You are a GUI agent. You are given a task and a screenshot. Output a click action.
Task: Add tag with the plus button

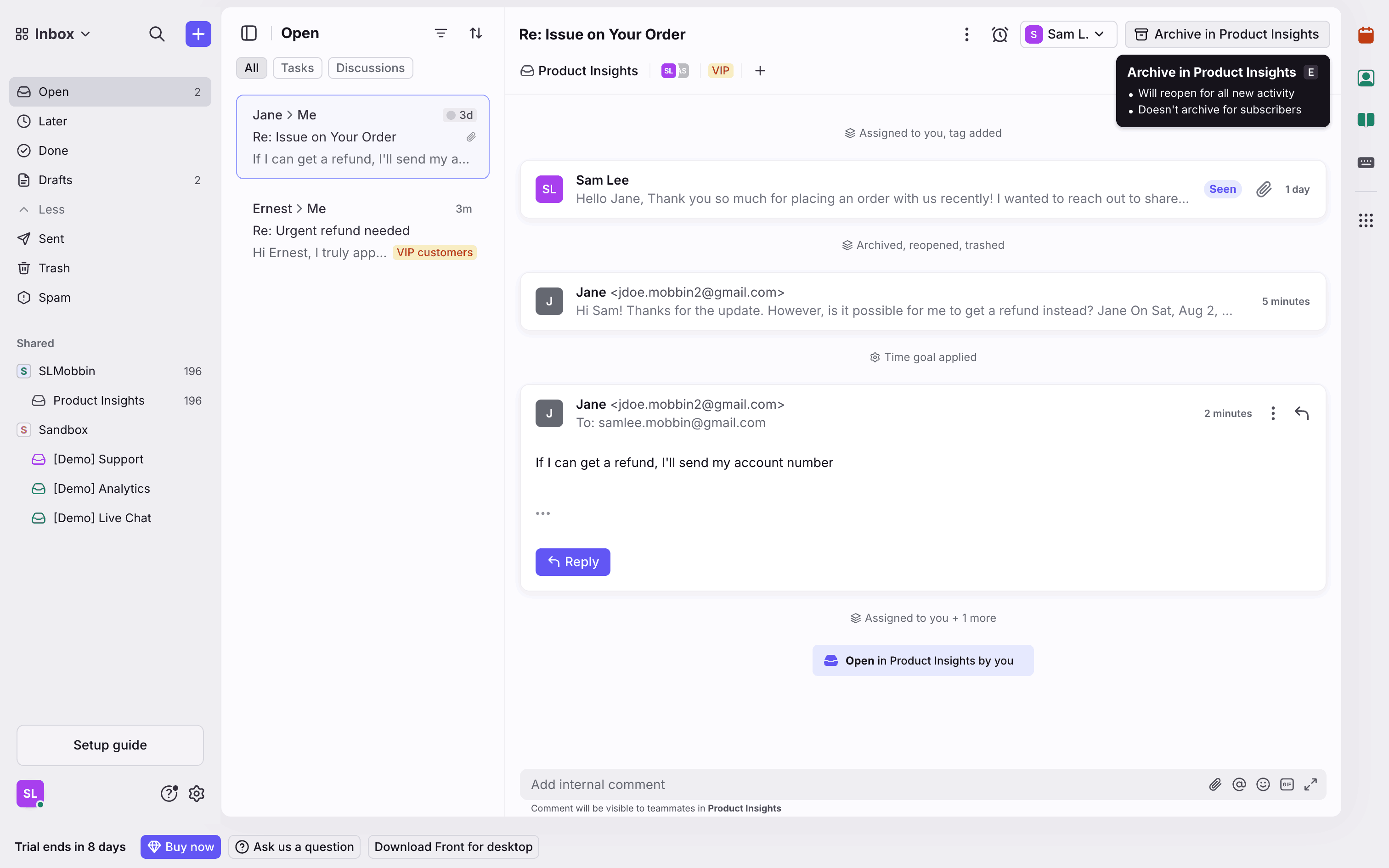coord(760,71)
